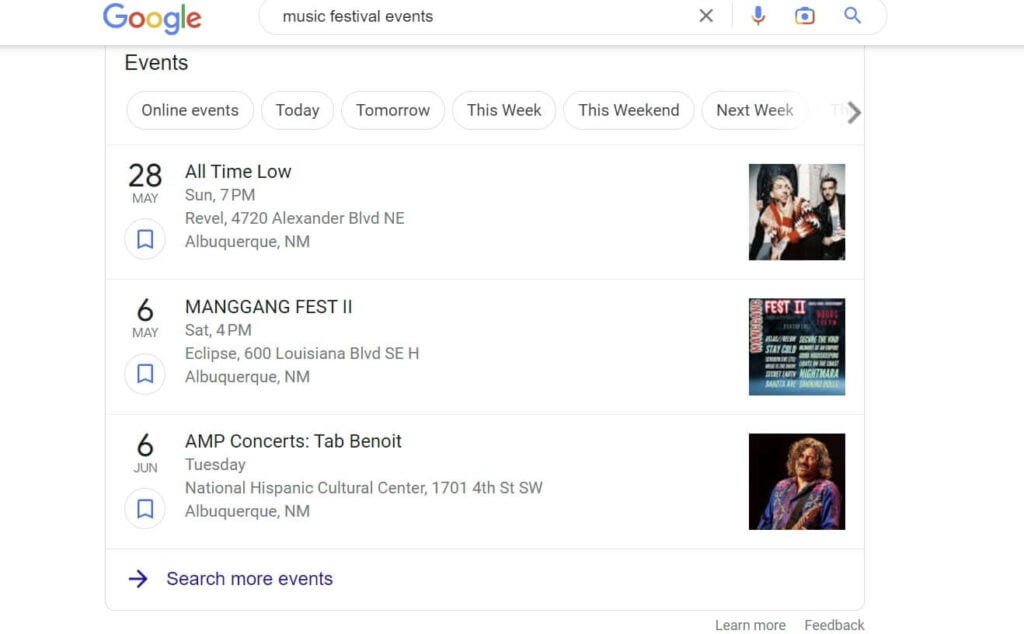
Task: Filter events by This Weekend chip
Action: tap(629, 110)
